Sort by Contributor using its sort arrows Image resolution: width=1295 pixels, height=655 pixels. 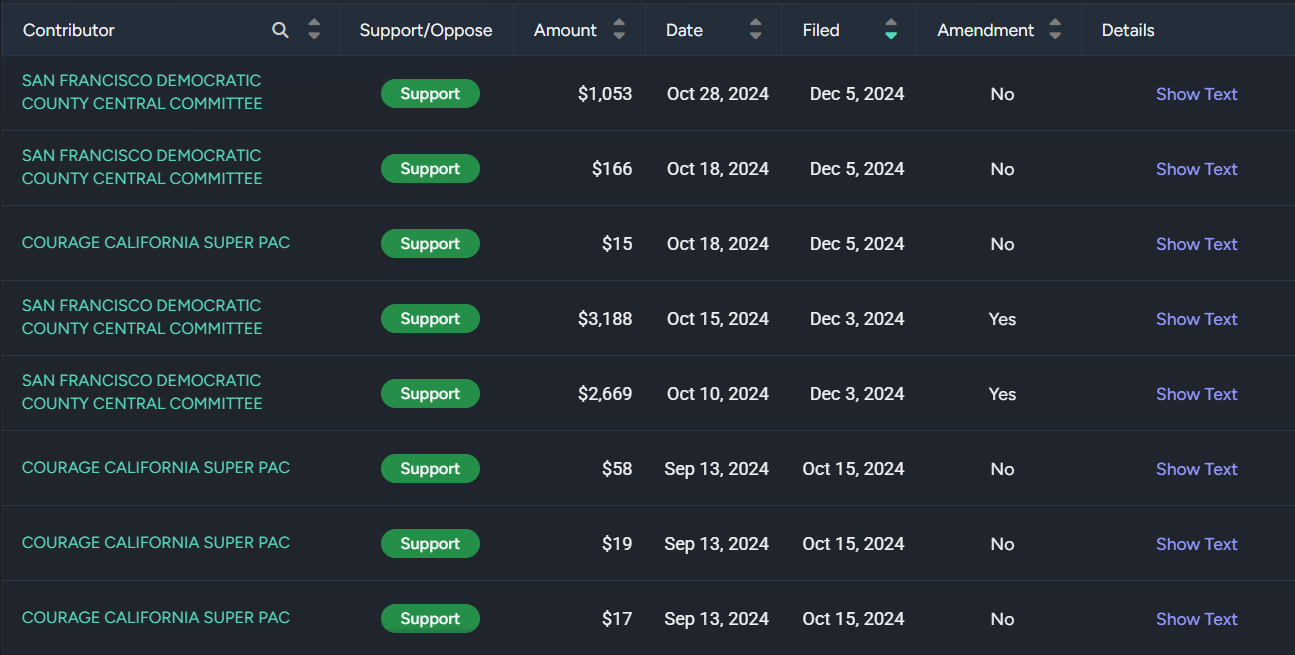314,30
